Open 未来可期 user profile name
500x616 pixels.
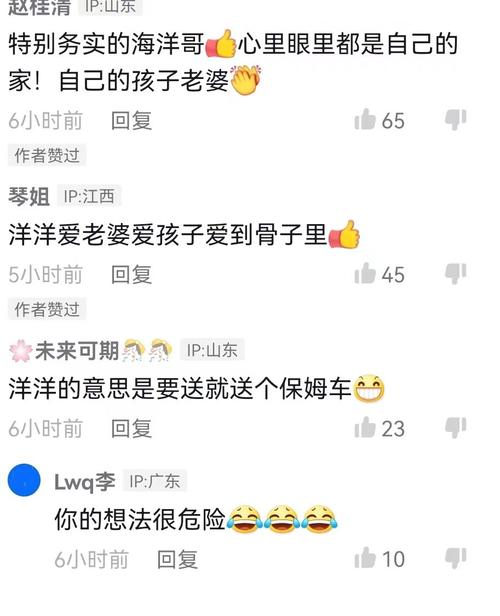tap(77, 350)
